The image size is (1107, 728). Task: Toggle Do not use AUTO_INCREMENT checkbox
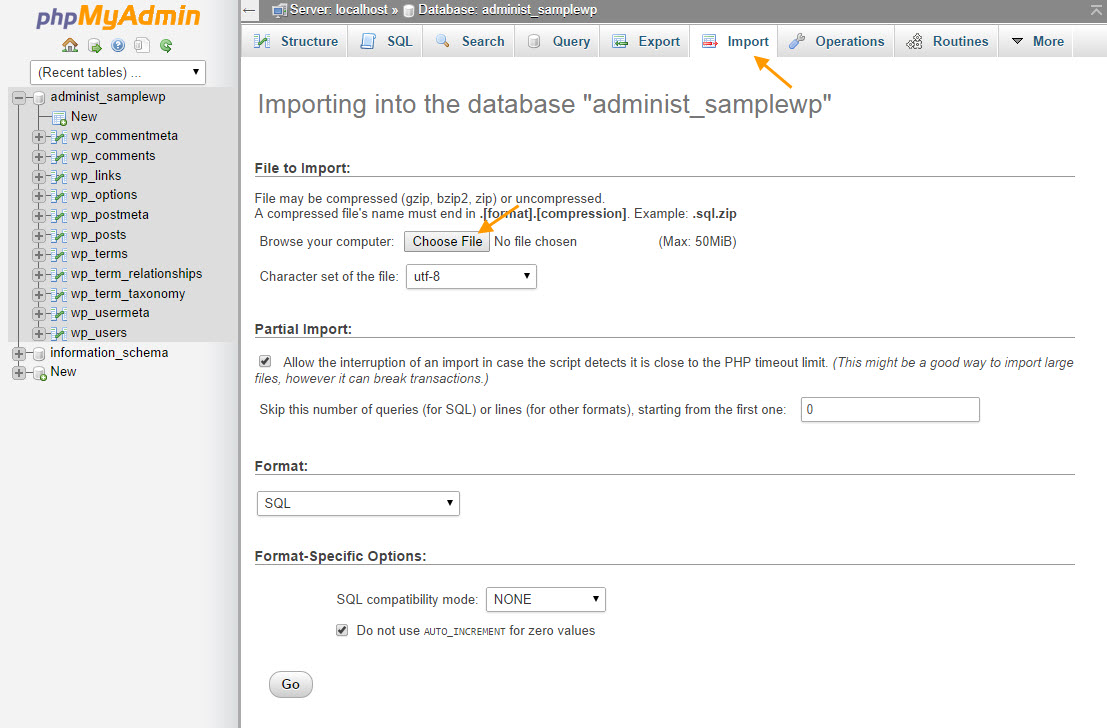click(x=342, y=630)
